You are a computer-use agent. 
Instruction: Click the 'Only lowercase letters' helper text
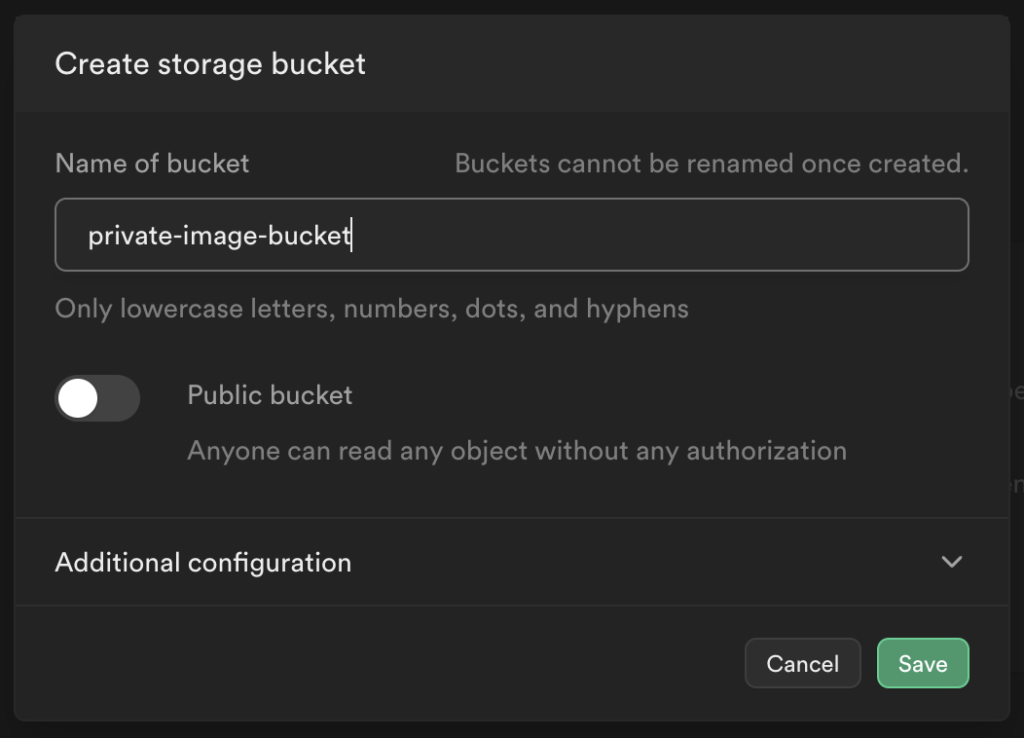click(371, 308)
